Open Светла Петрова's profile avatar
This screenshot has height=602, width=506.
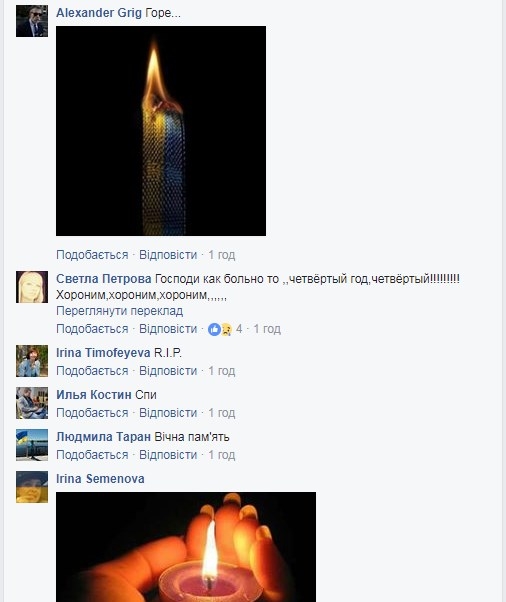[x=32, y=287]
